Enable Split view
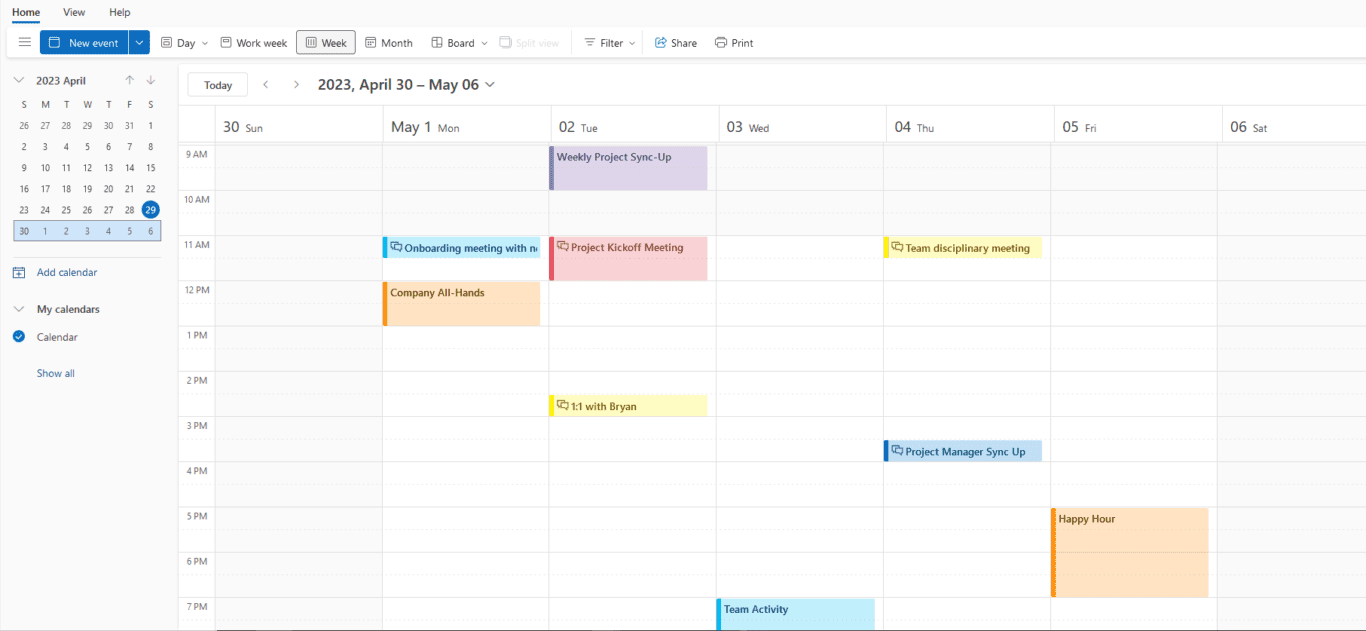The image size is (1366, 631). [529, 42]
